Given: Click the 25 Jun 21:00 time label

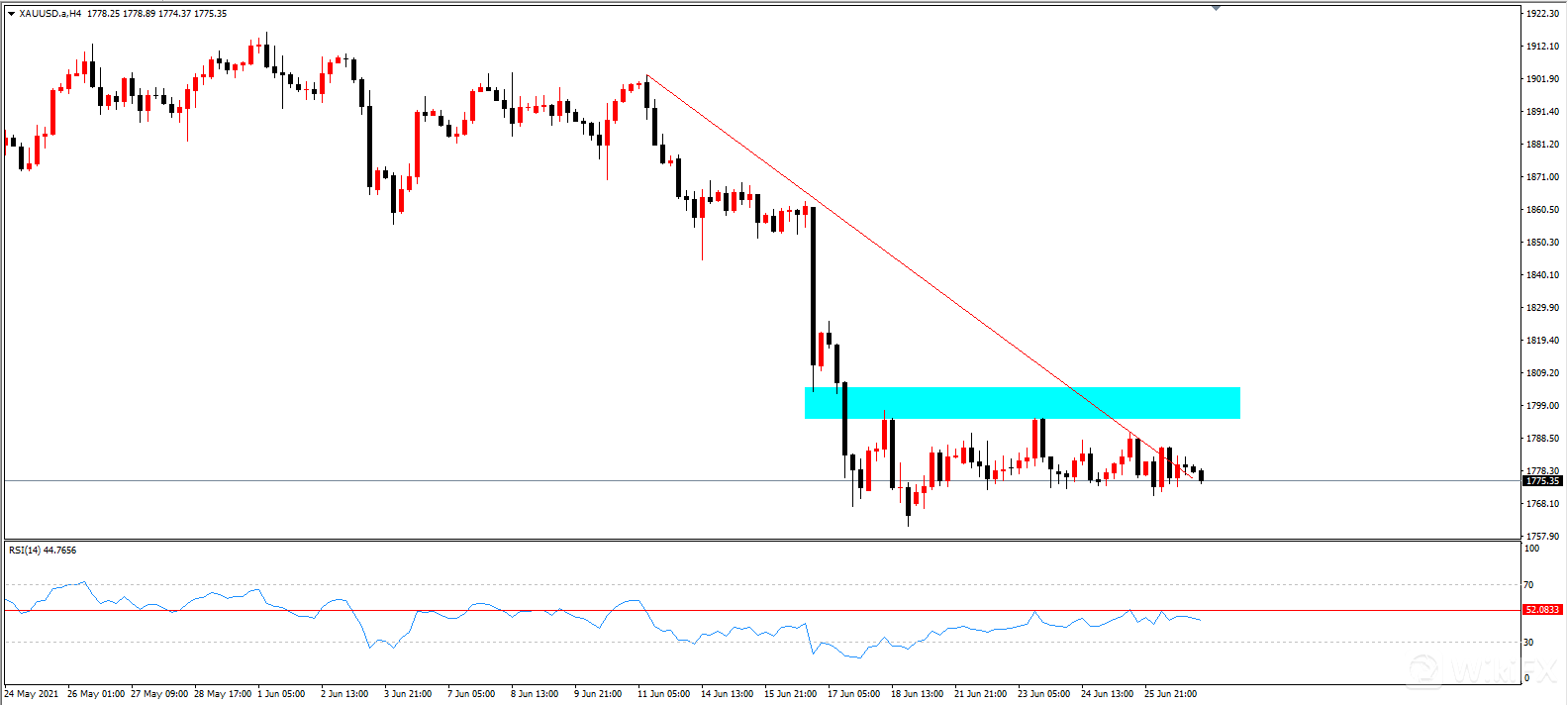Looking at the screenshot, I should point(1170,694).
